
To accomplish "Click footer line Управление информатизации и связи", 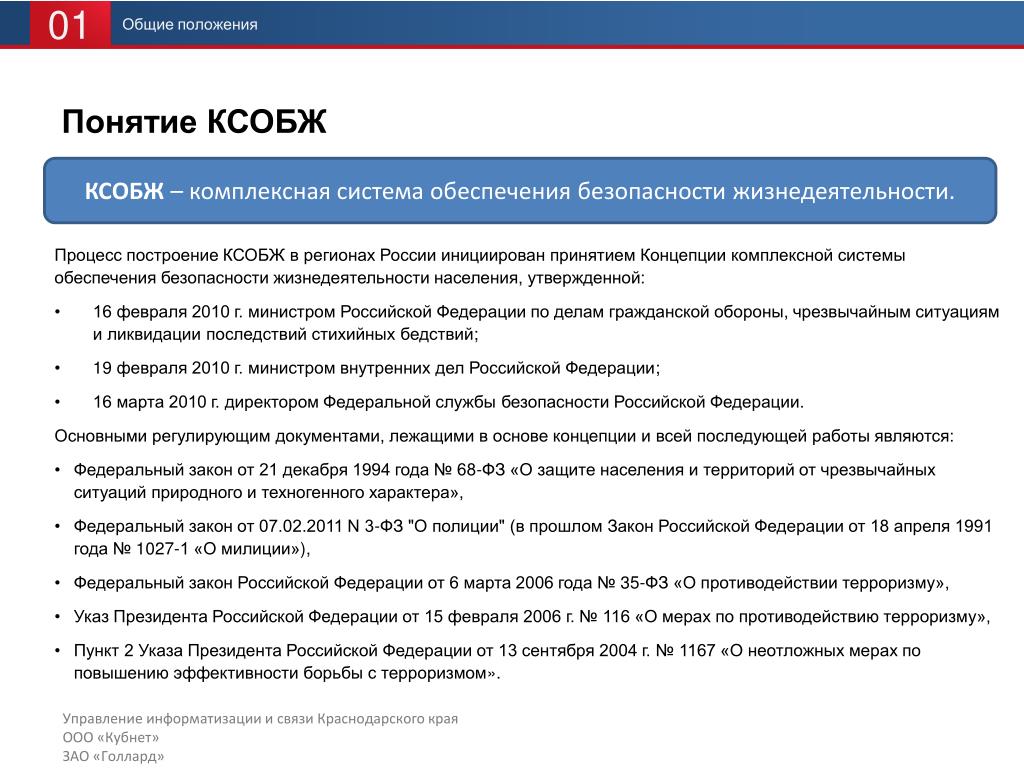I will pos(260,718).
